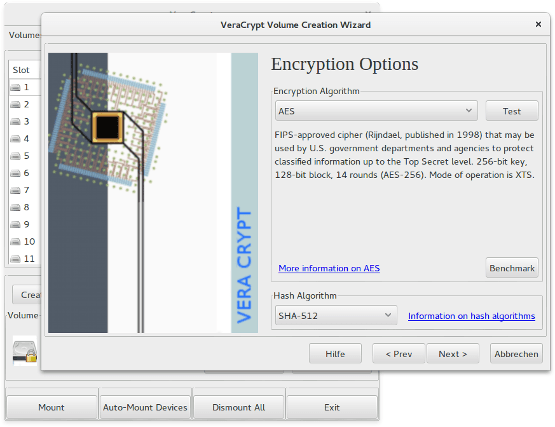
Task: Click Mount in main window
Action: [51, 408]
